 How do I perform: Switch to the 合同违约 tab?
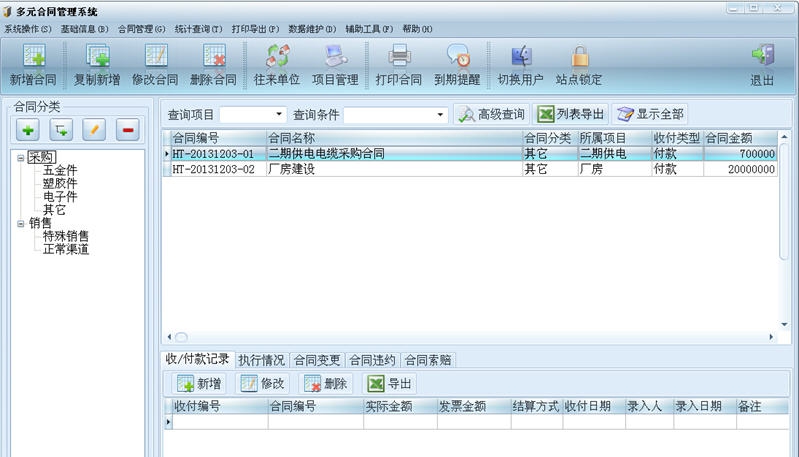coord(372,360)
